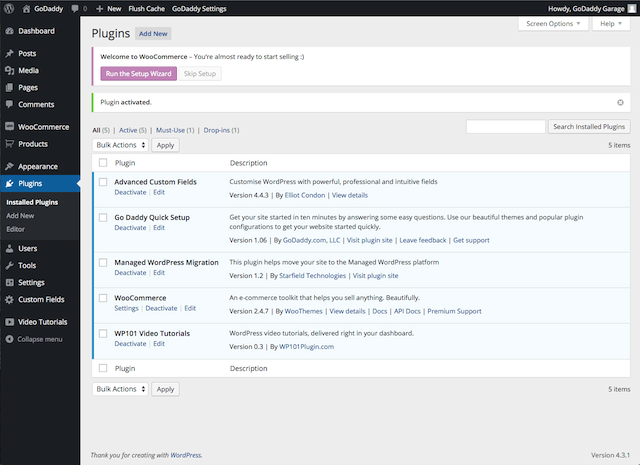
Task: Click the Video Tutorials play icon in sidebar
Action: tap(9, 322)
